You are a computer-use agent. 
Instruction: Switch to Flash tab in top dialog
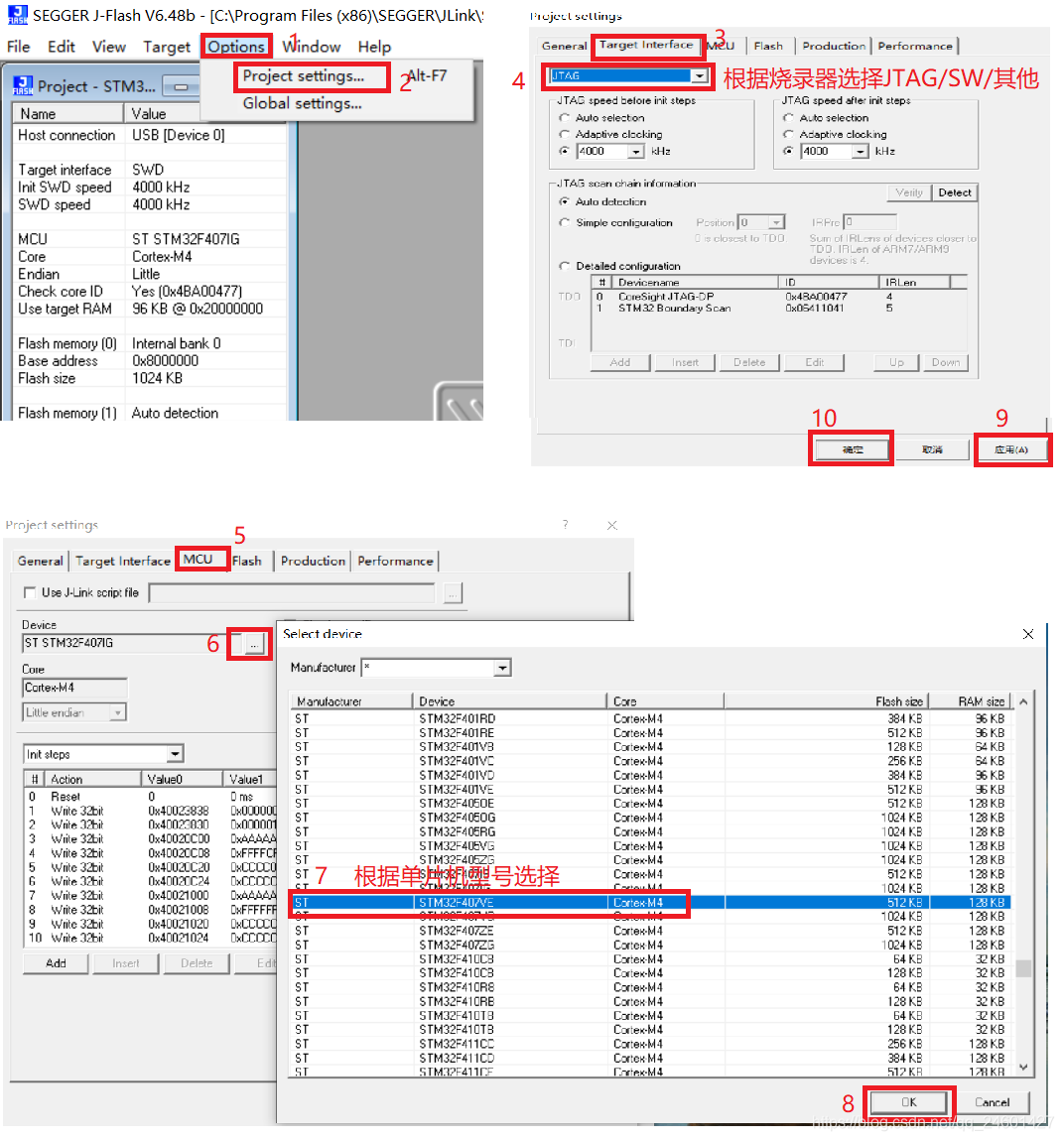[x=768, y=46]
